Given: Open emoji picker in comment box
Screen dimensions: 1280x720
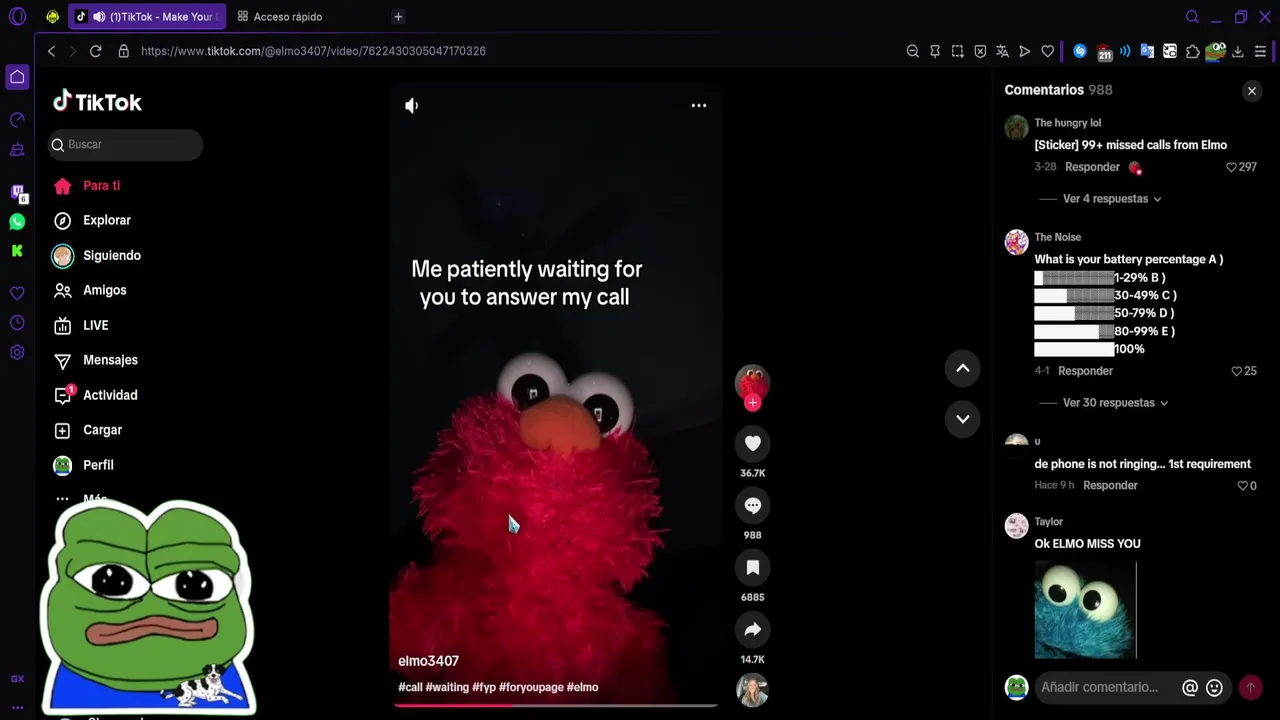Looking at the screenshot, I should click(x=1214, y=687).
